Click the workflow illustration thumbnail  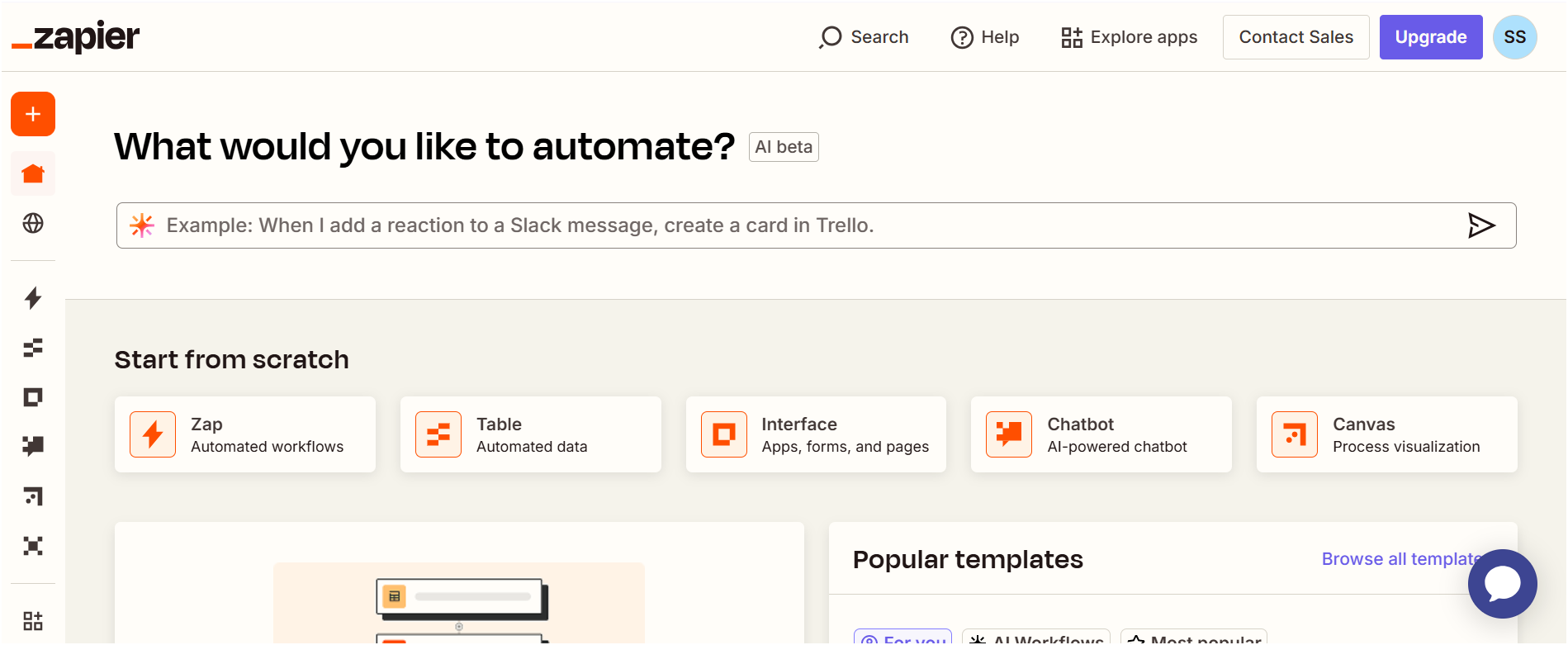(x=459, y=604)
